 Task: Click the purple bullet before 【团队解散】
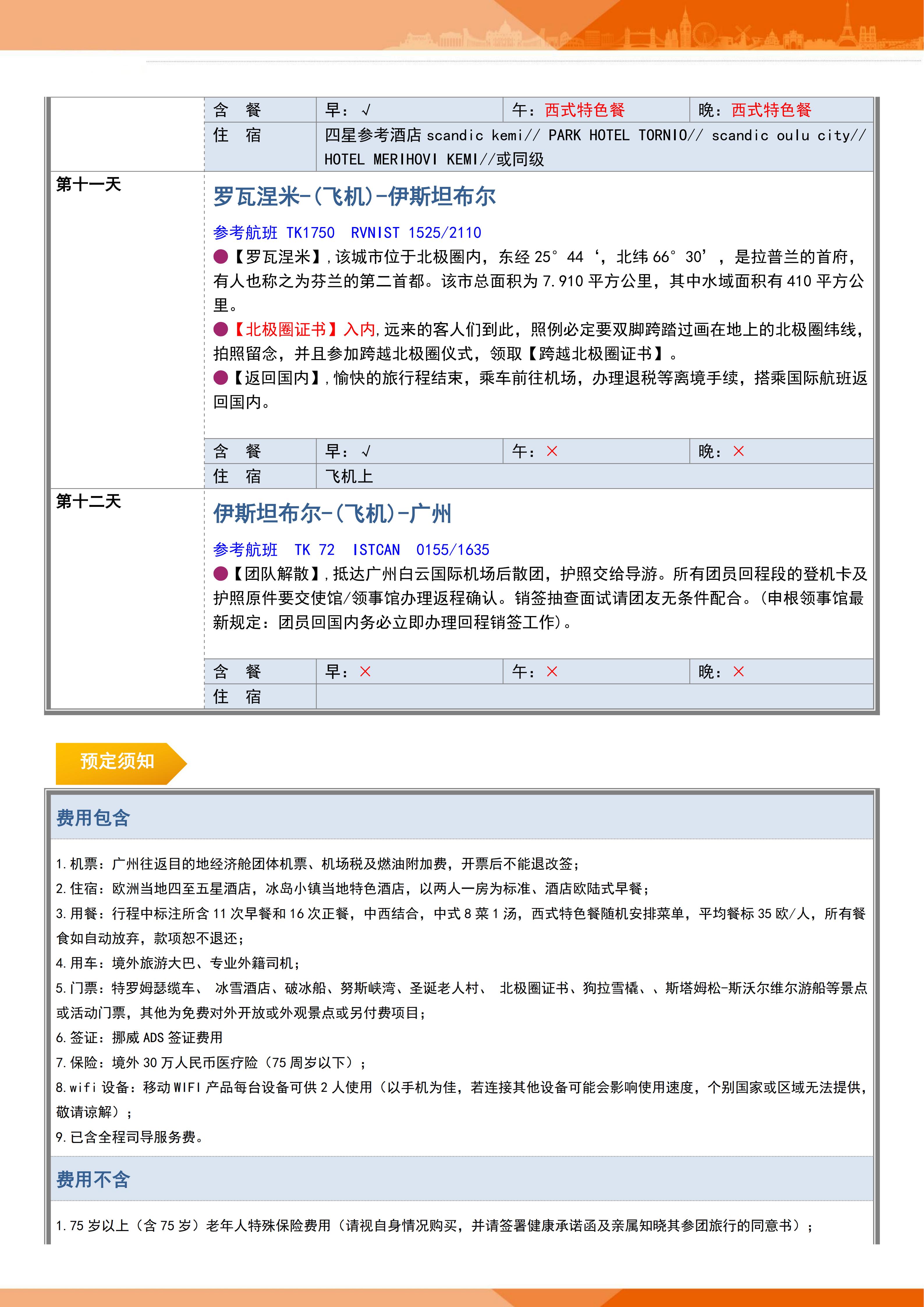[220, 573]
